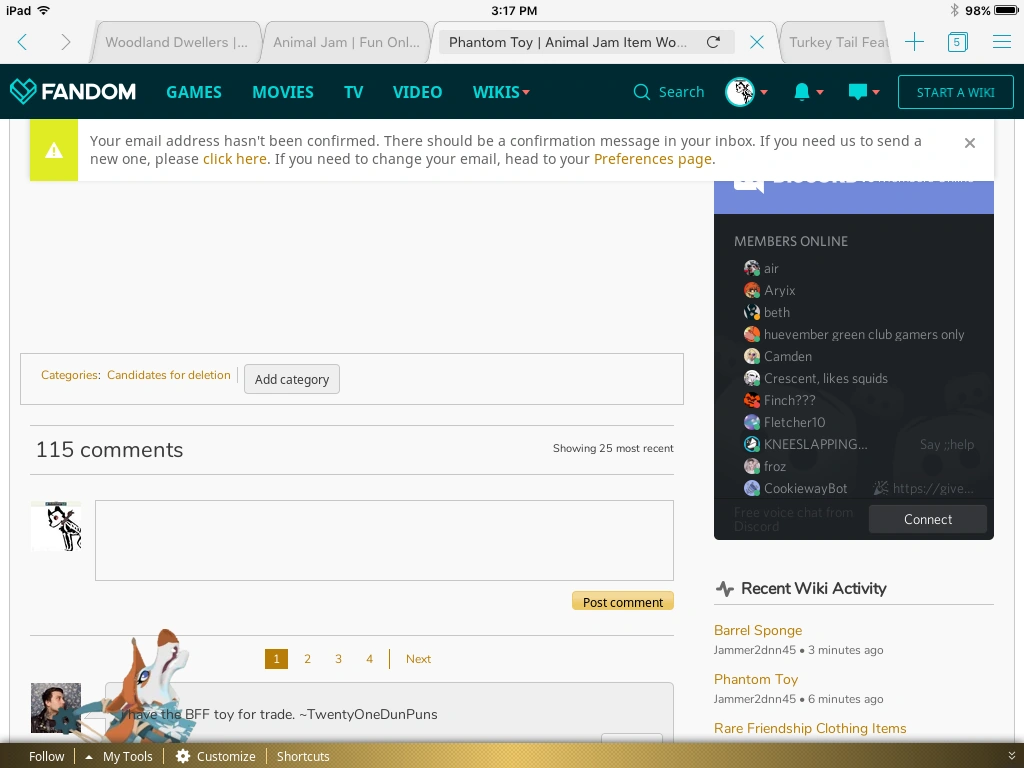Open the TV navigation item
Image resolution: width=1024 pixels, height=768 pixels.
[353, 92]
